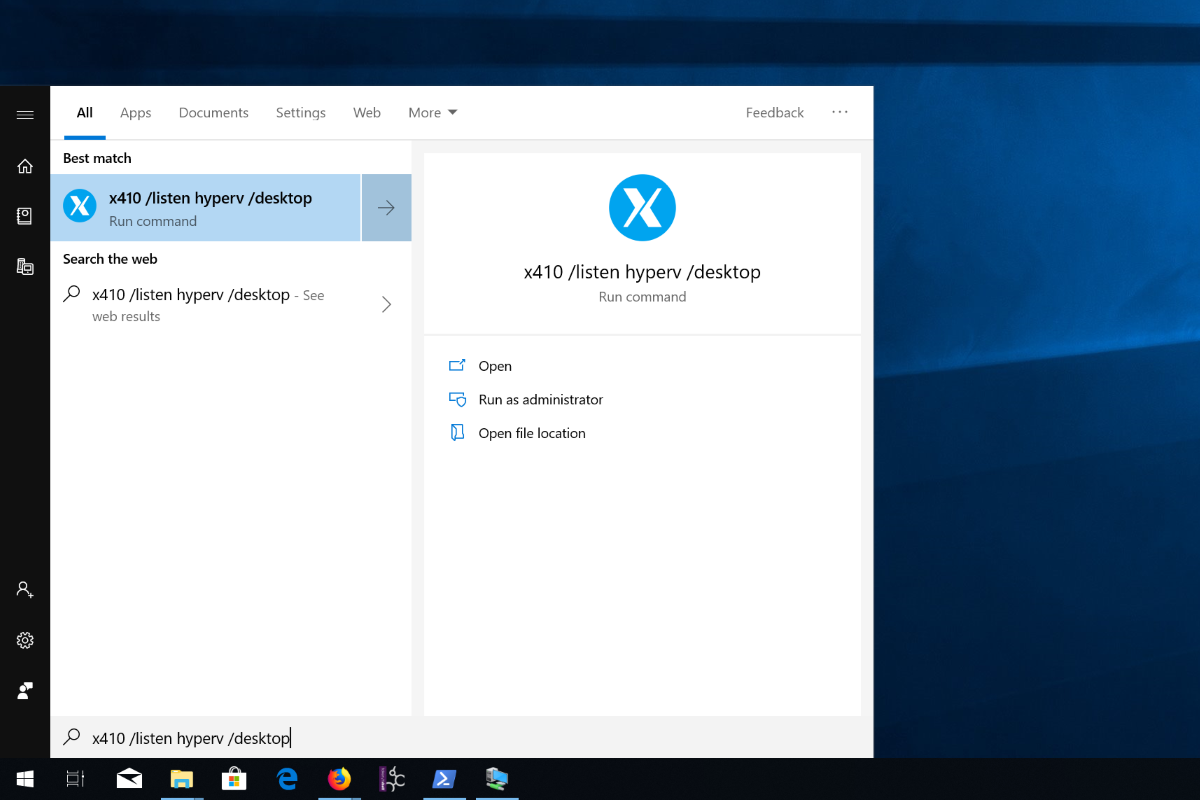Select the Settings filter tab
1200x800 pixels.
coord(300,113)
